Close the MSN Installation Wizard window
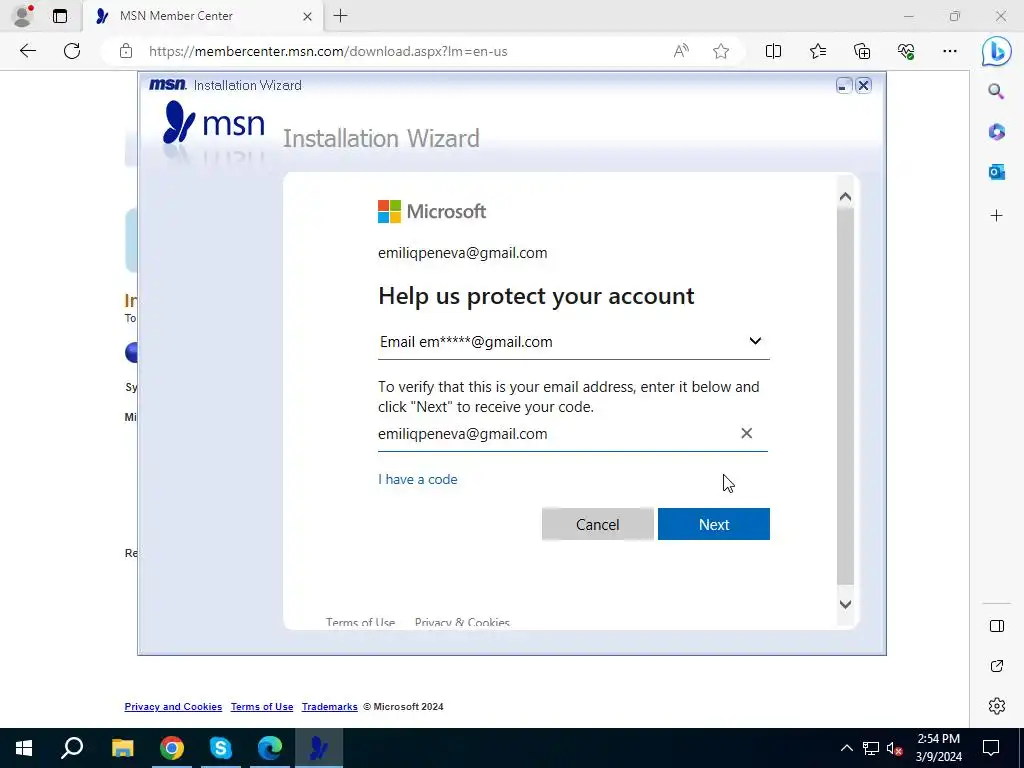This screenshot has width=1024, height=768. pos(863,86)
